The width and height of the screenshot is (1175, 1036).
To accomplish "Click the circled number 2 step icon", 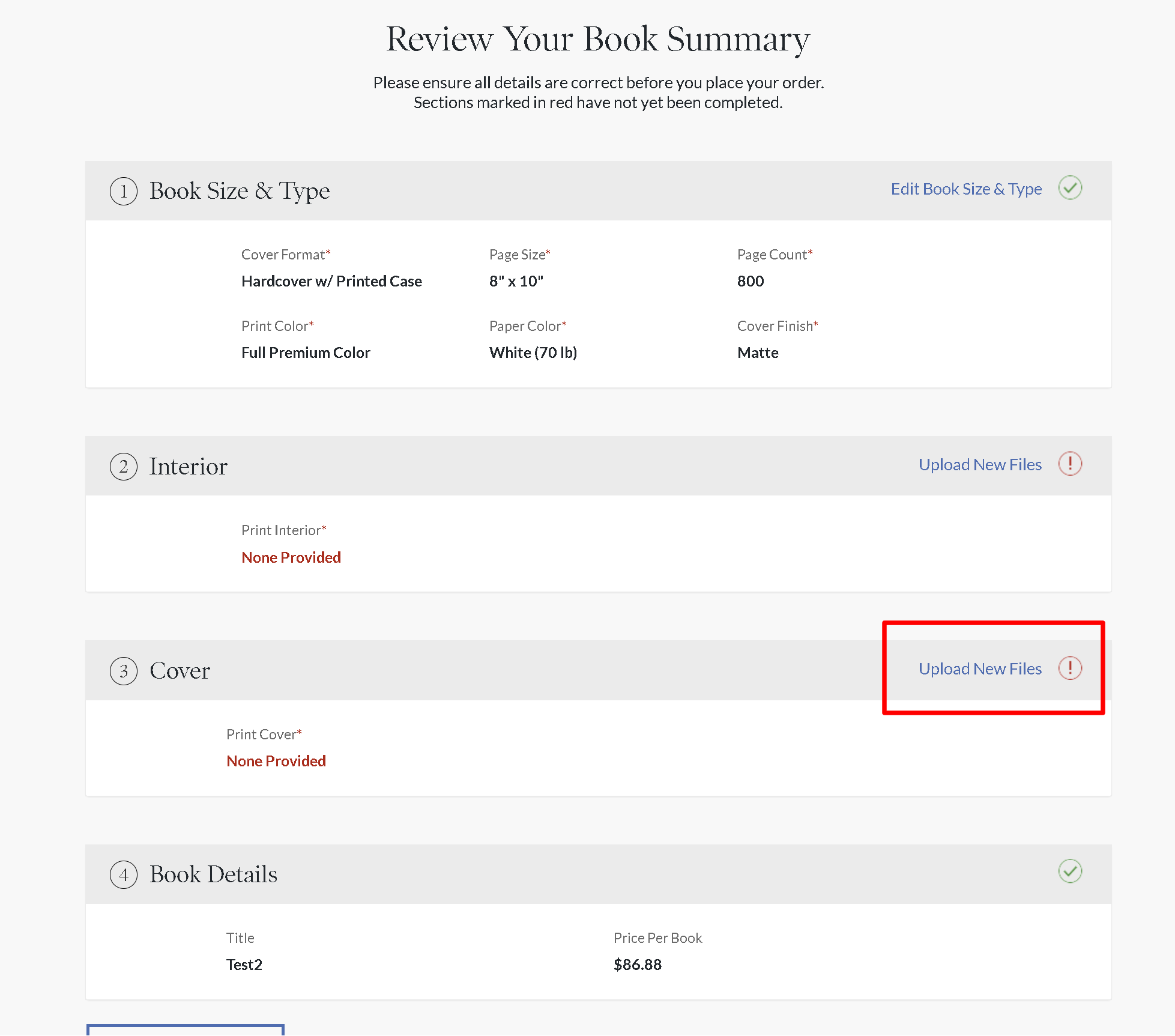I will pyautogui.click(x=124, y=467).
